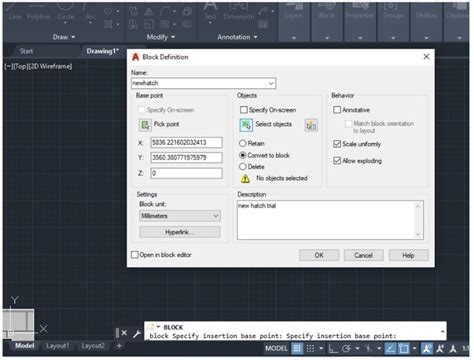Uncheck Allow exploding
This screenshot has width=474, height=360.
click(x=337, y=160)
